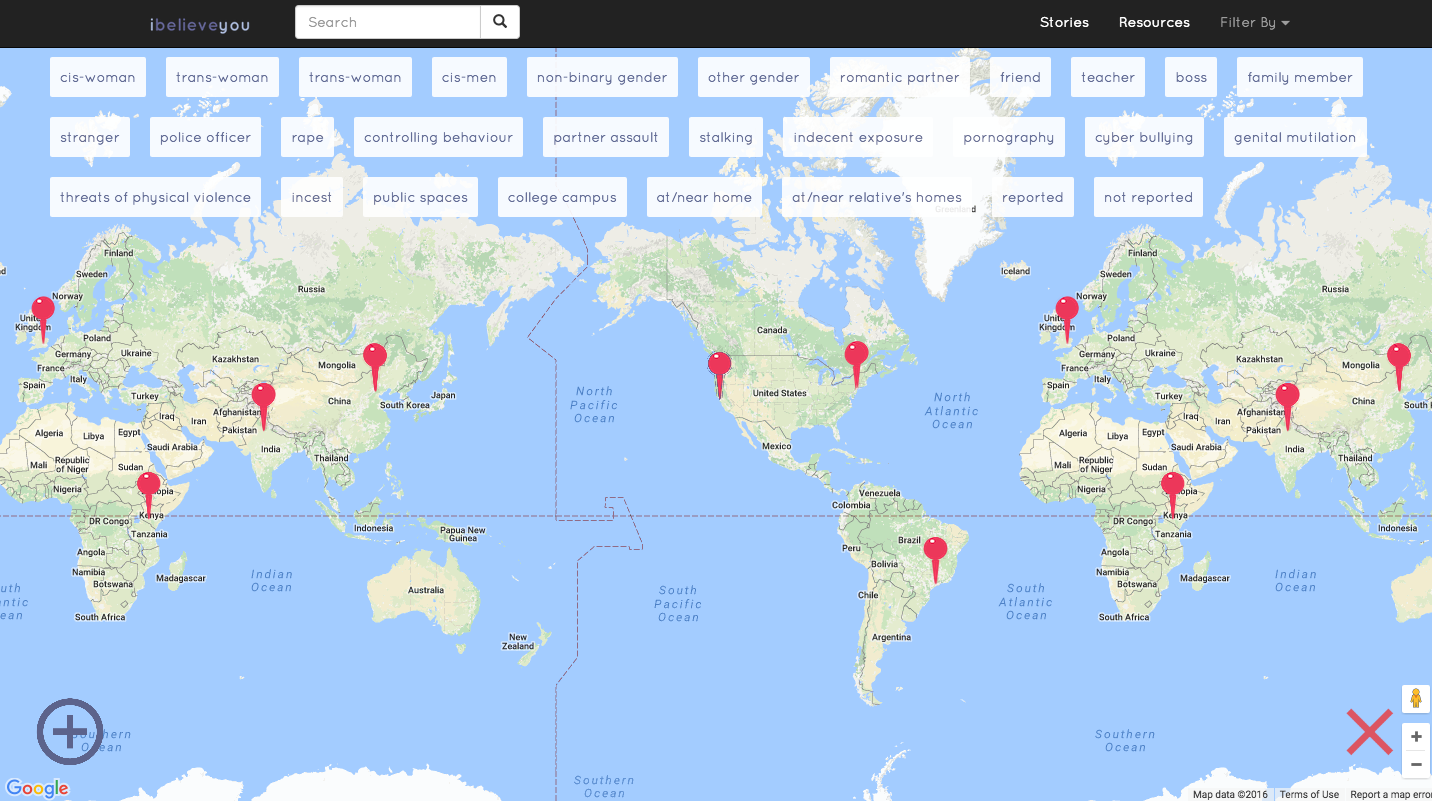Filter by at/near relative's homes
This screenshot has height=801, width=1432.
[877, 197]
